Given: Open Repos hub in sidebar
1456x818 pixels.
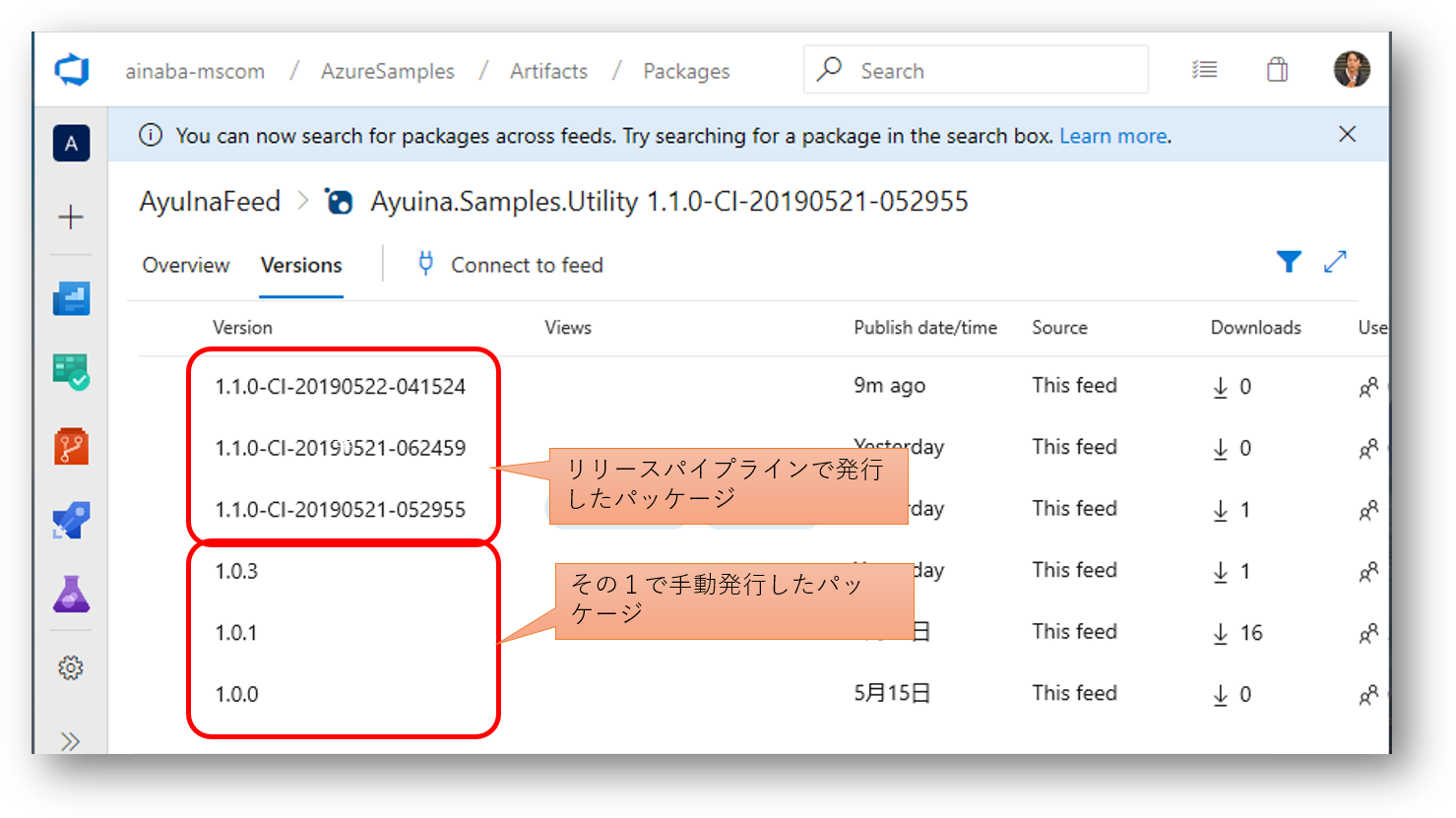Looking at the screenshot, I should coord(71,446).
